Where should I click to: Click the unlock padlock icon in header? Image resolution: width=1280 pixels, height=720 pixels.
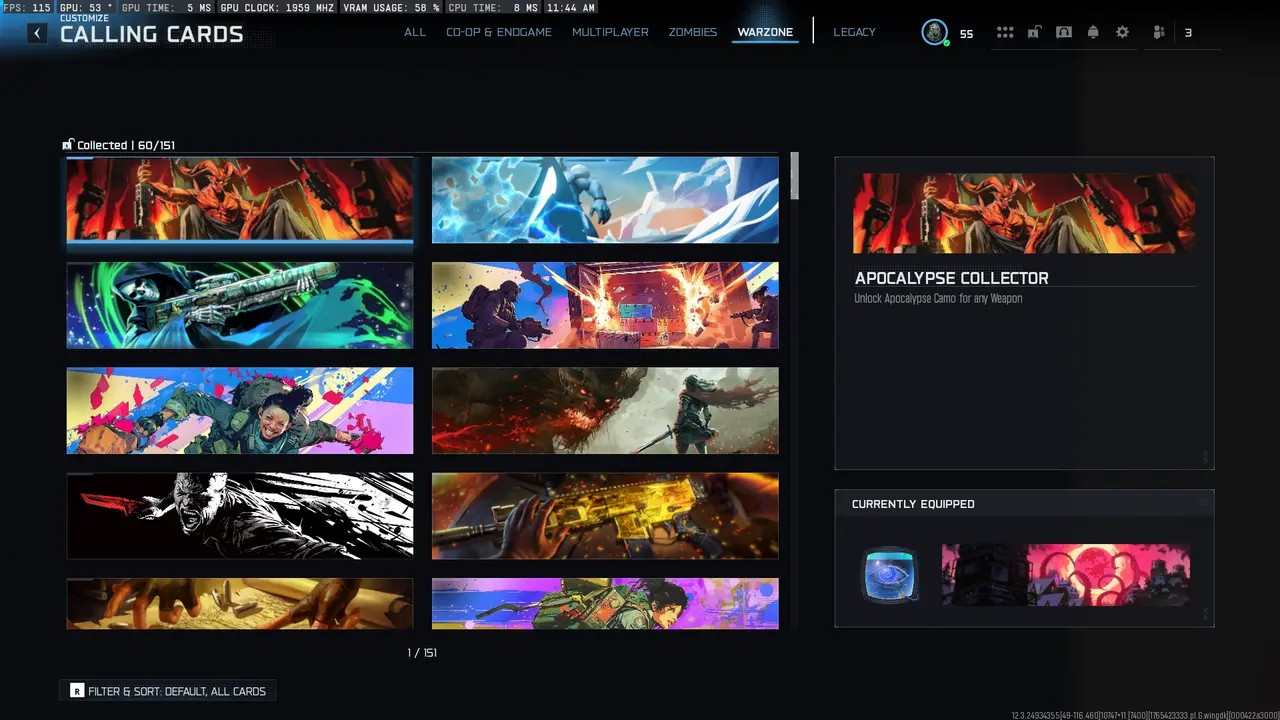[x=1034, y=32]
